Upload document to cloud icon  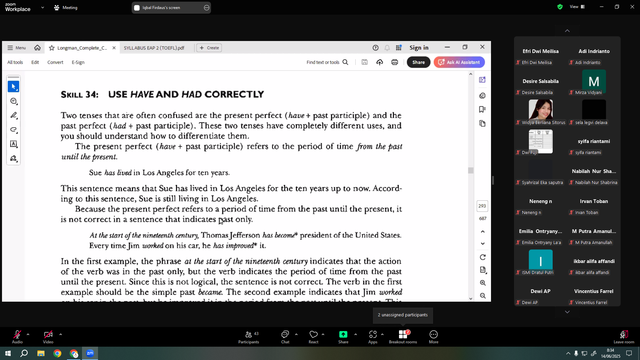(x=380, y=62)
